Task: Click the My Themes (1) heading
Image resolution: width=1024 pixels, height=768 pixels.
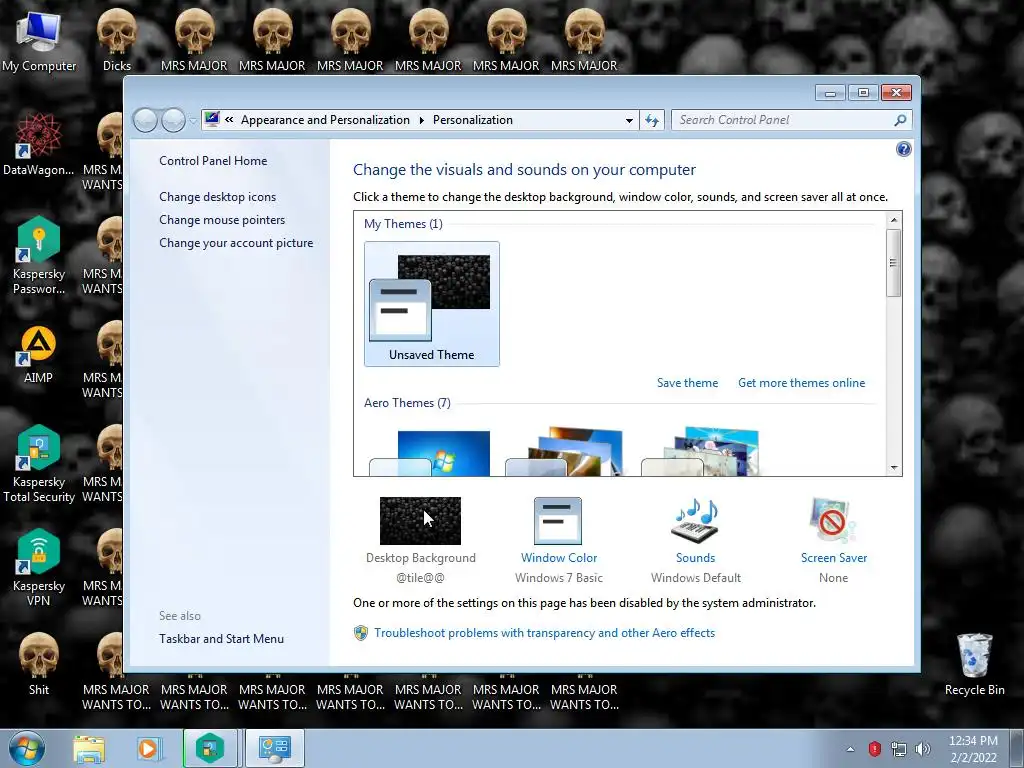Action: [x=403, y=224]
